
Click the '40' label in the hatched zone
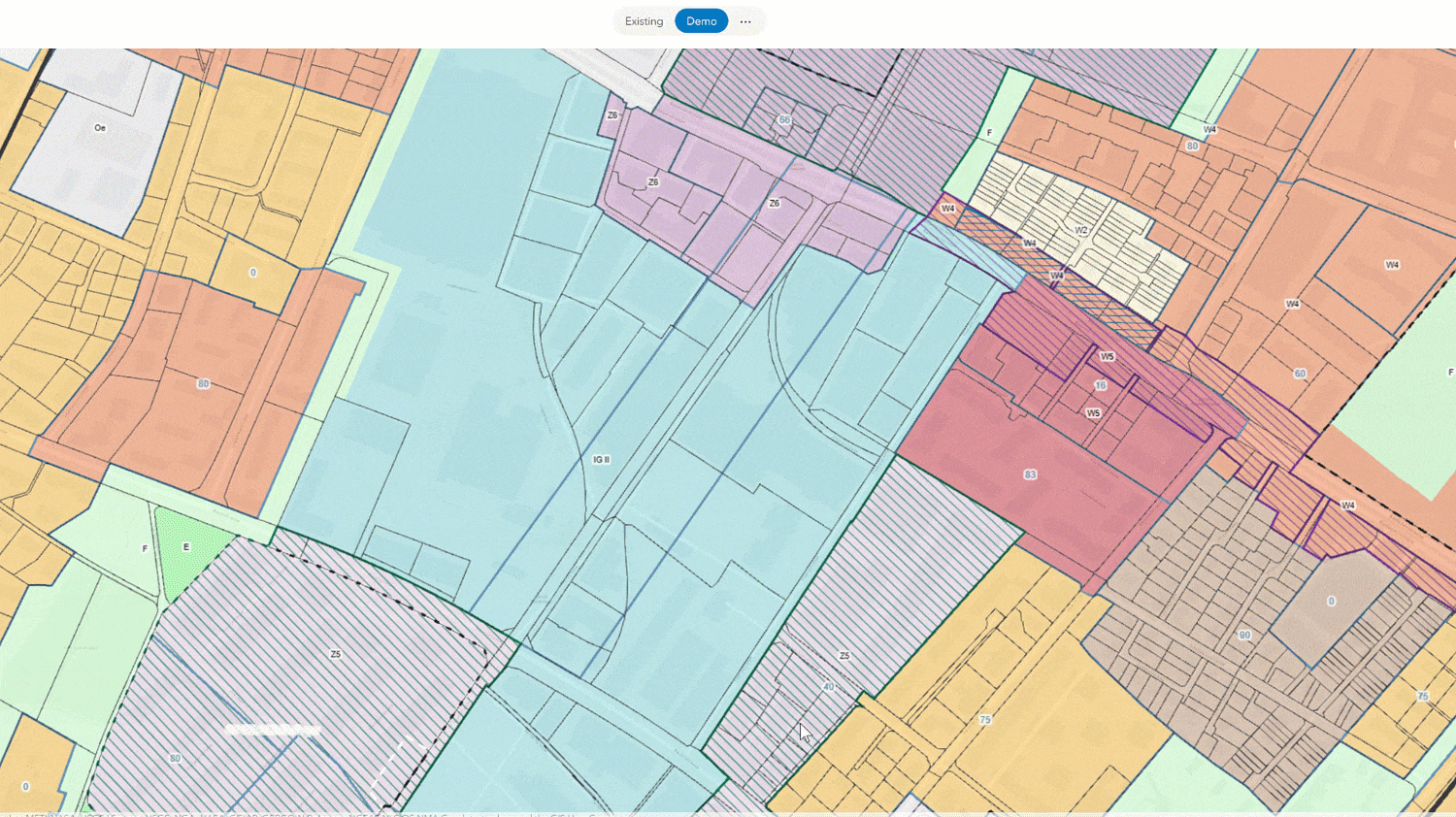(x=828, y=687)
